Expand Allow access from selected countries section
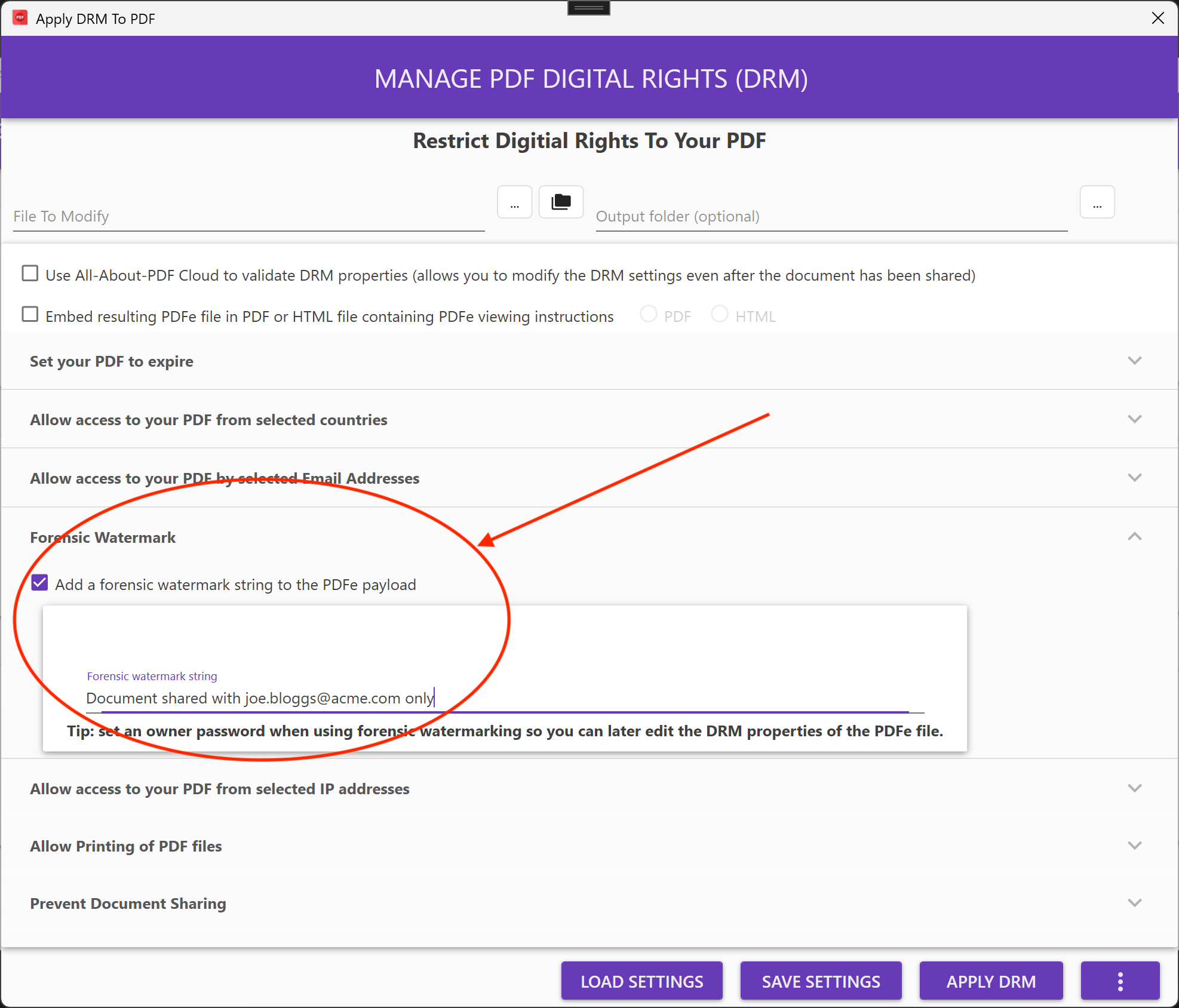1179x1008 pixels. point(1134,419)
